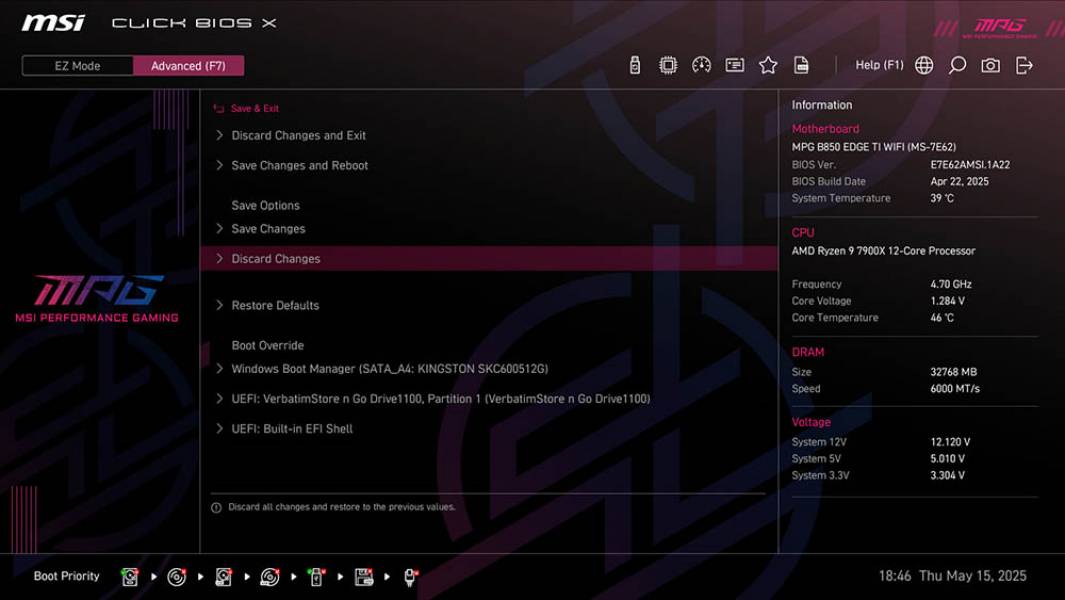
Task: Select the USB CD/DVD boot priority icon
Action: point(270,577)
